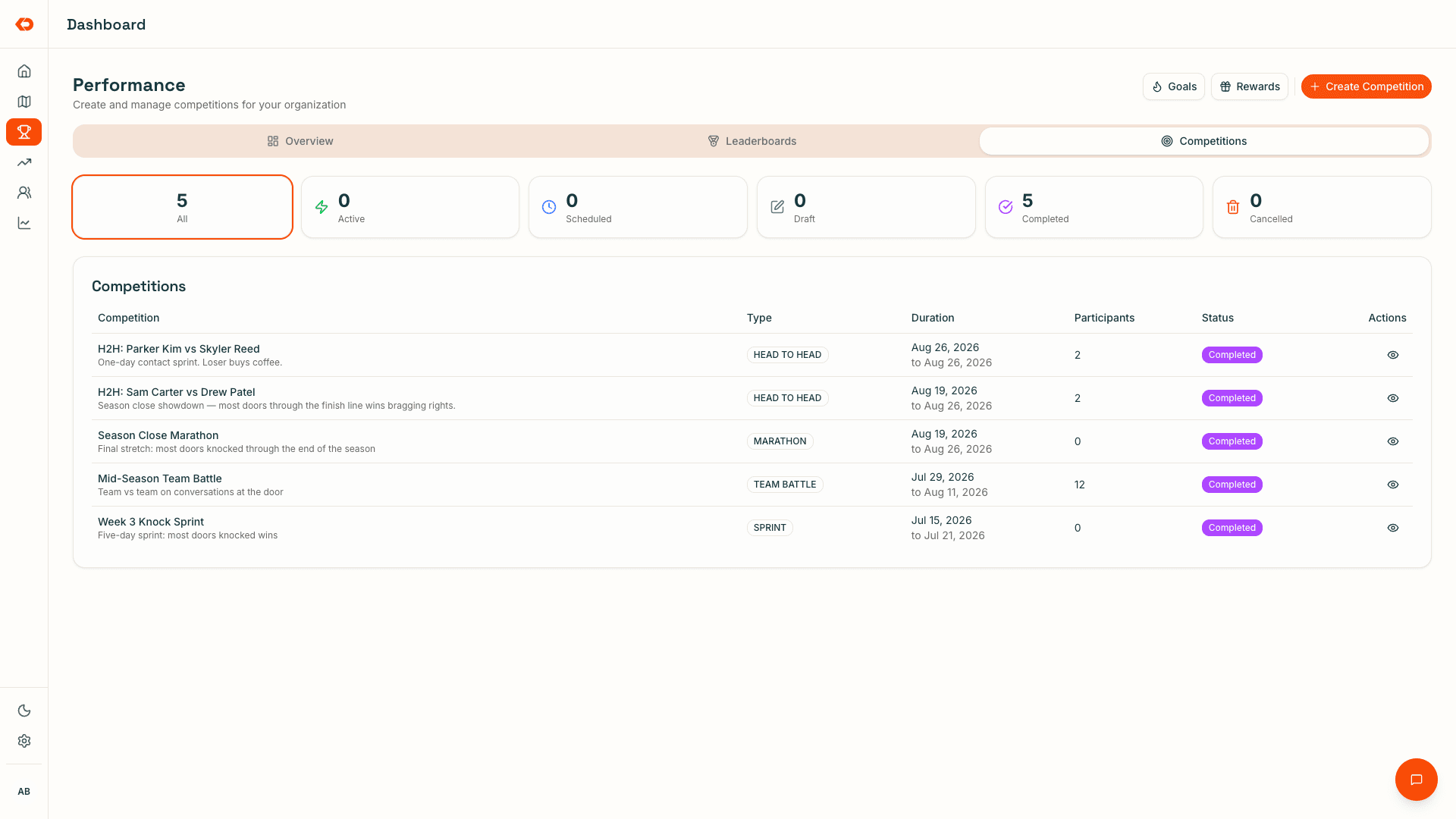The height and width of the screenshot is (819, 1456).
Task: Click the Competition column header
Action: click(x=129, y=318)
